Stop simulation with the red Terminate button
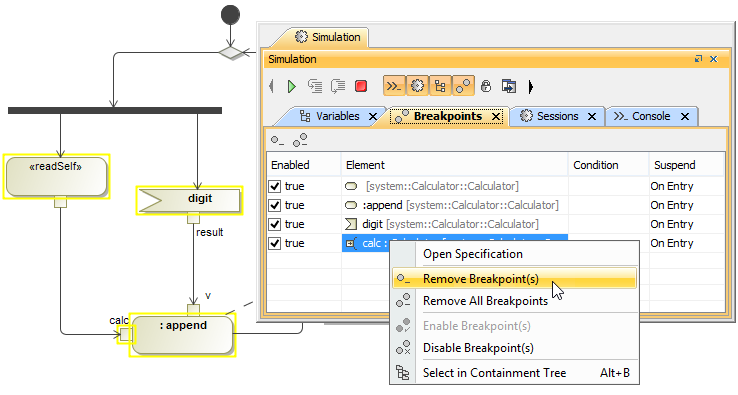 coord(361,86)
